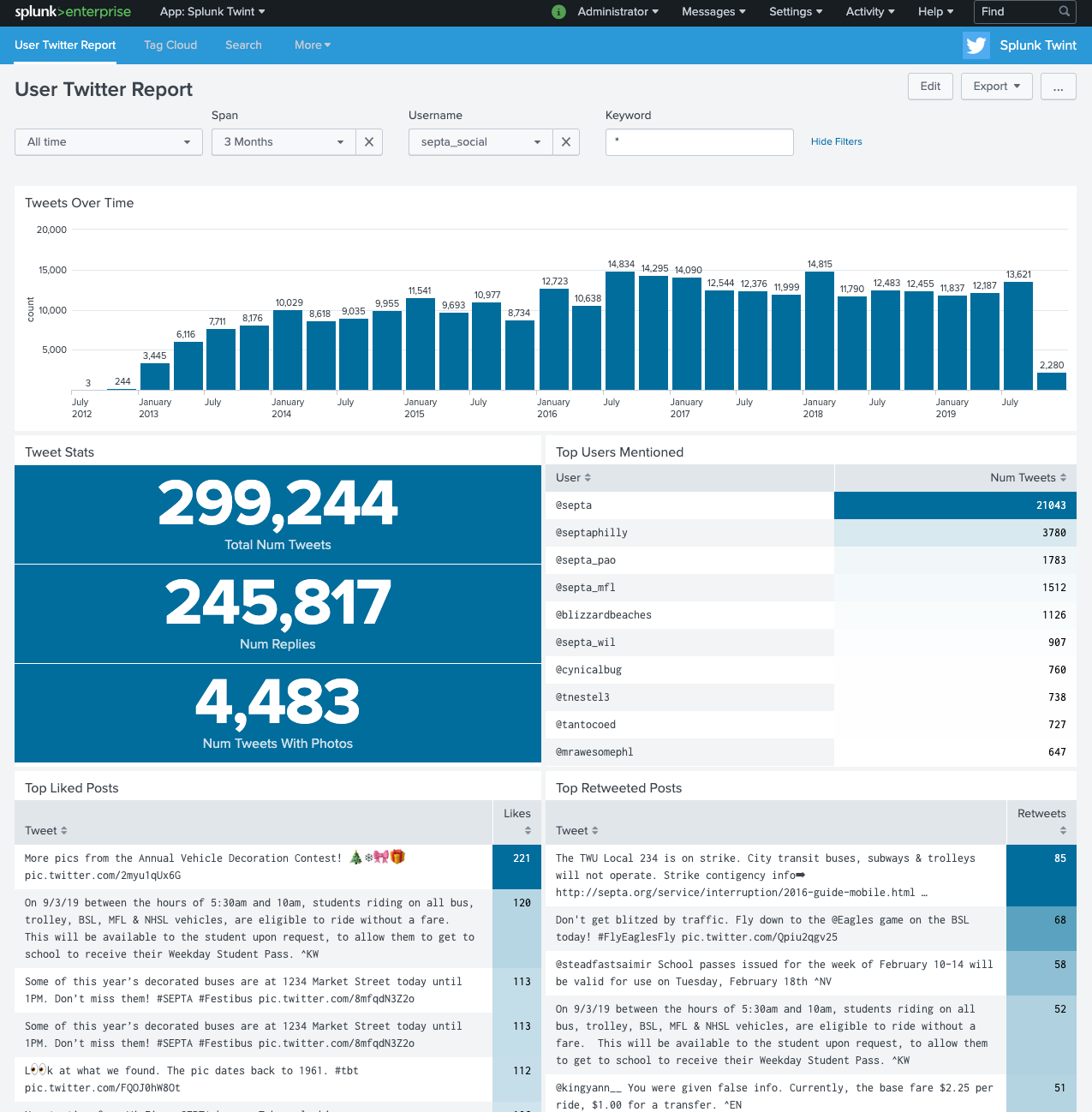Click the Hide Filters link
Image resolution: width=1092 pixels, height=1112 pixels.
coord(837,142)
